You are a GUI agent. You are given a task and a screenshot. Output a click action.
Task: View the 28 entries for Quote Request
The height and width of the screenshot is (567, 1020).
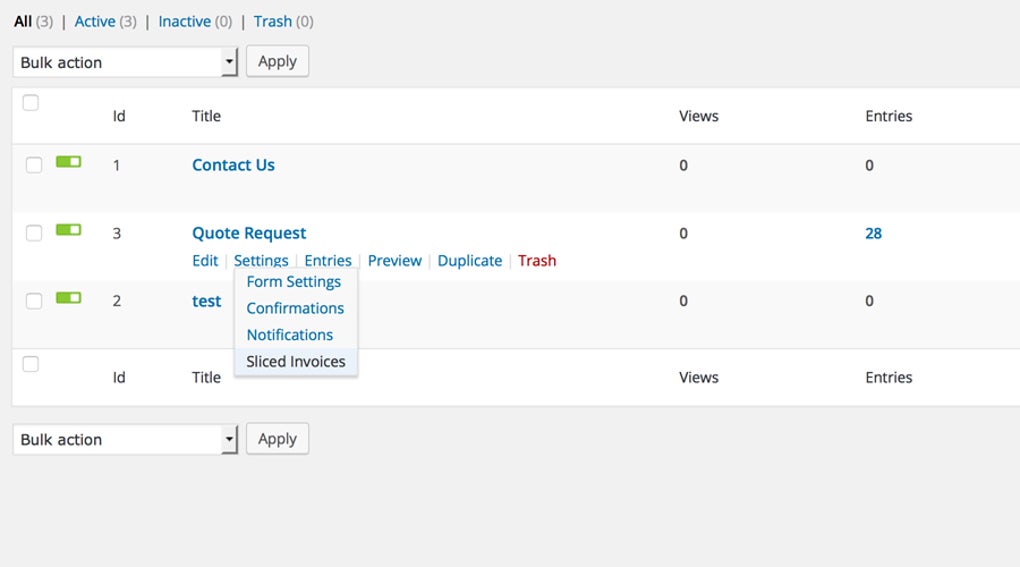[x=873, y=233]
